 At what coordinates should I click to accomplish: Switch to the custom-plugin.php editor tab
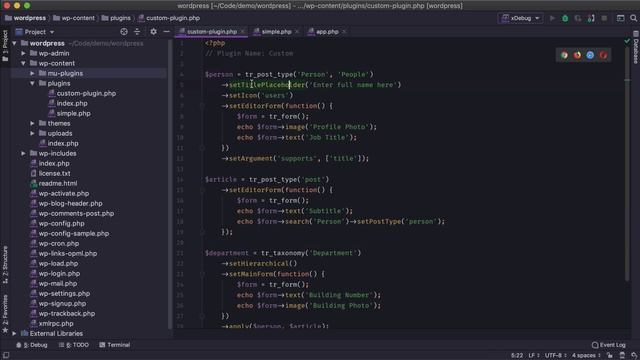[x=211, y=31]
